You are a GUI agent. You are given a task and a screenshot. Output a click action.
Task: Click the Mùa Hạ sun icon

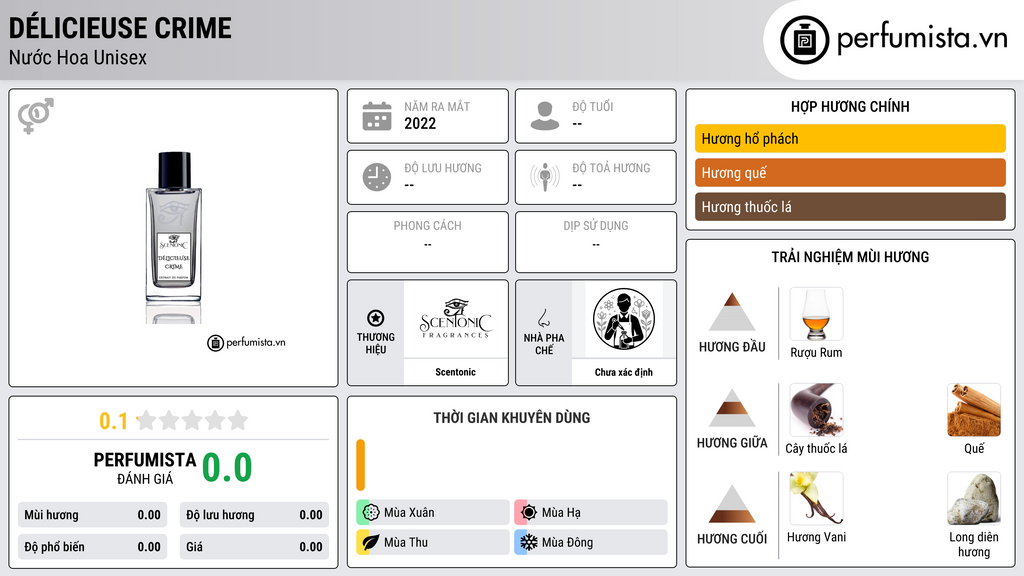coord(528,513)
